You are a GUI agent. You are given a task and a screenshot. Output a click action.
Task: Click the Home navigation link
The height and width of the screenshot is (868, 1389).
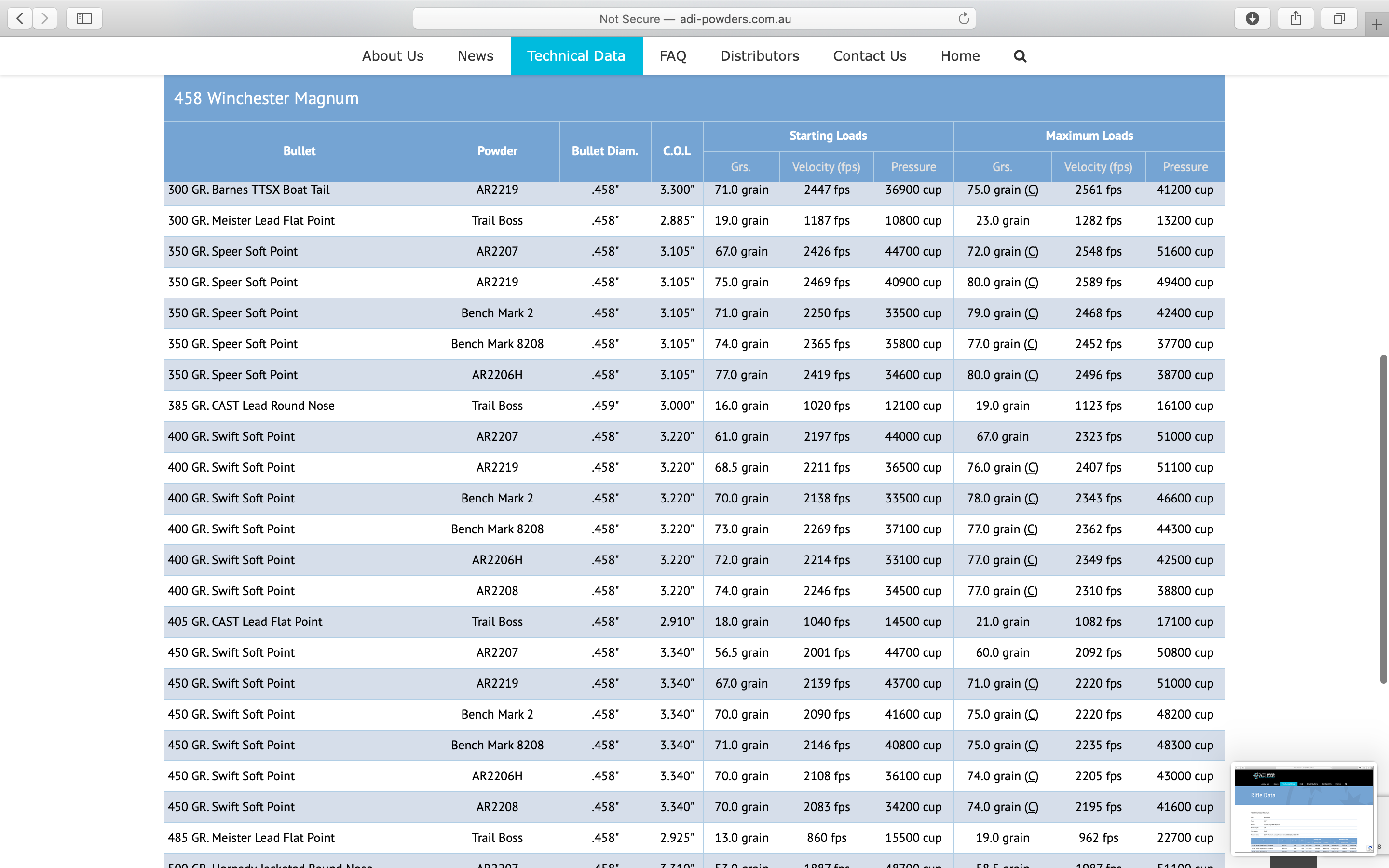pos(960,55)
